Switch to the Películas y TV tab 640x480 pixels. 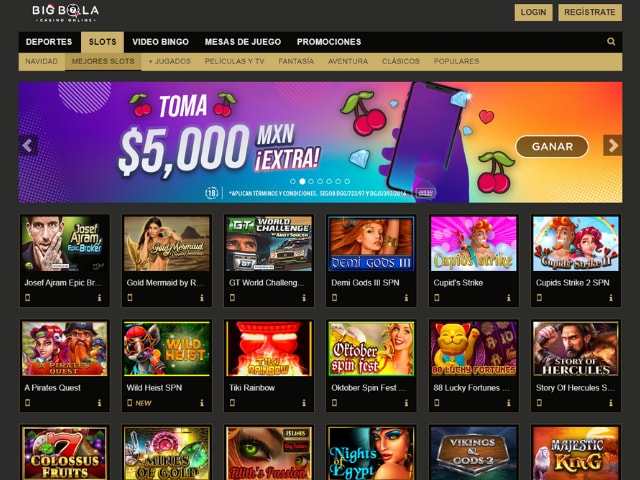(x=235, y=61)
